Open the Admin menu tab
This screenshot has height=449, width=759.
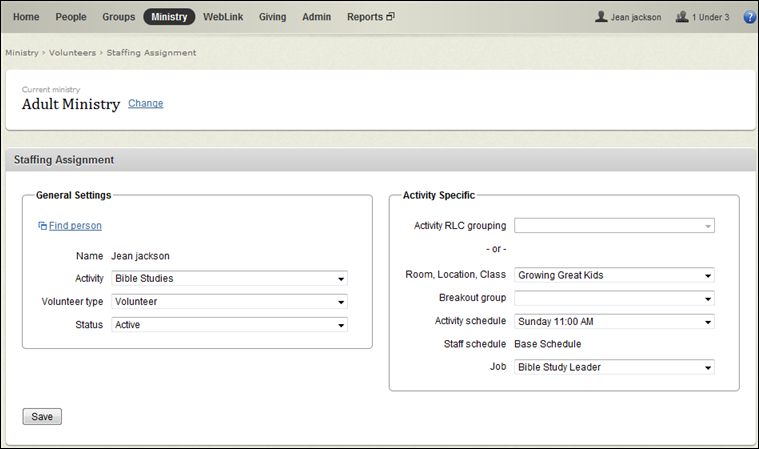click(316, 17)
